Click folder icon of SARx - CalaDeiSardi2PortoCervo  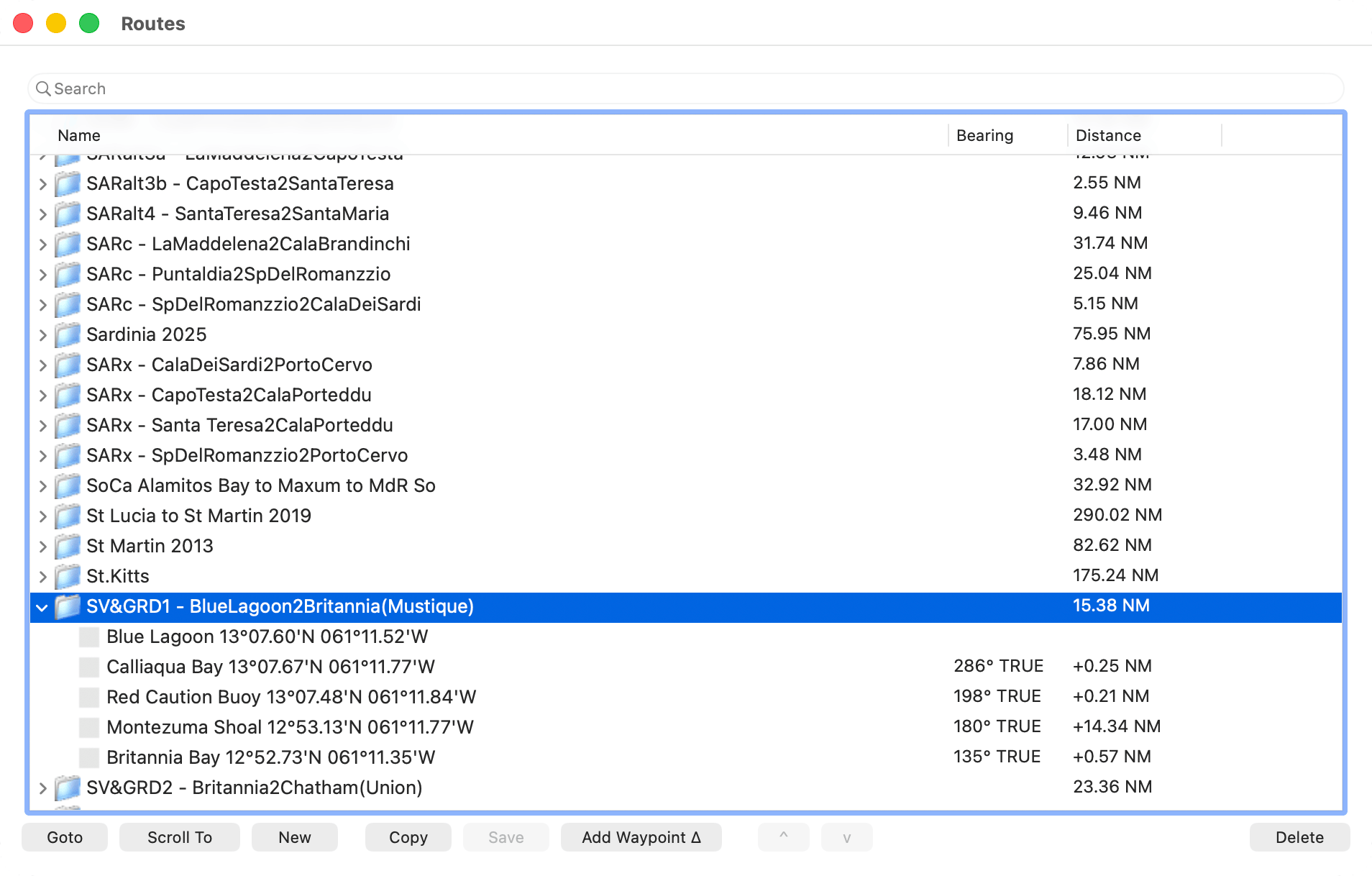(x=68, y=365)
